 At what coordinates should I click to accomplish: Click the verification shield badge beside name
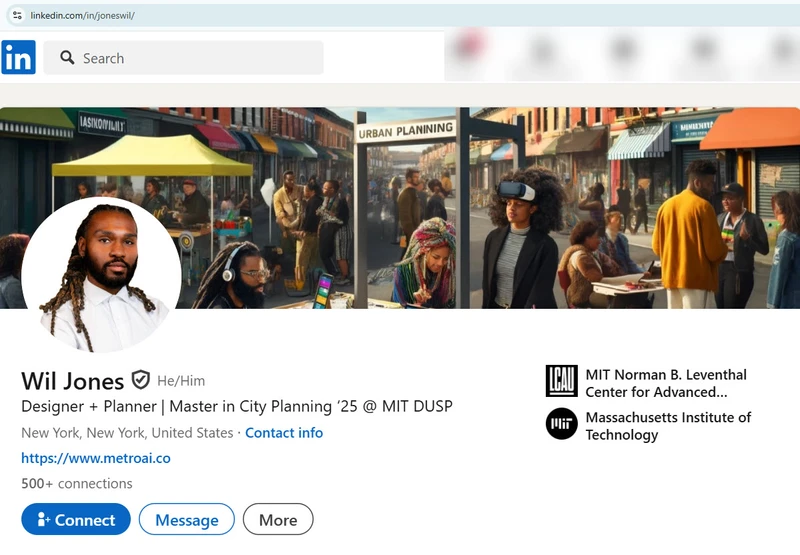[x=141, y=380]
